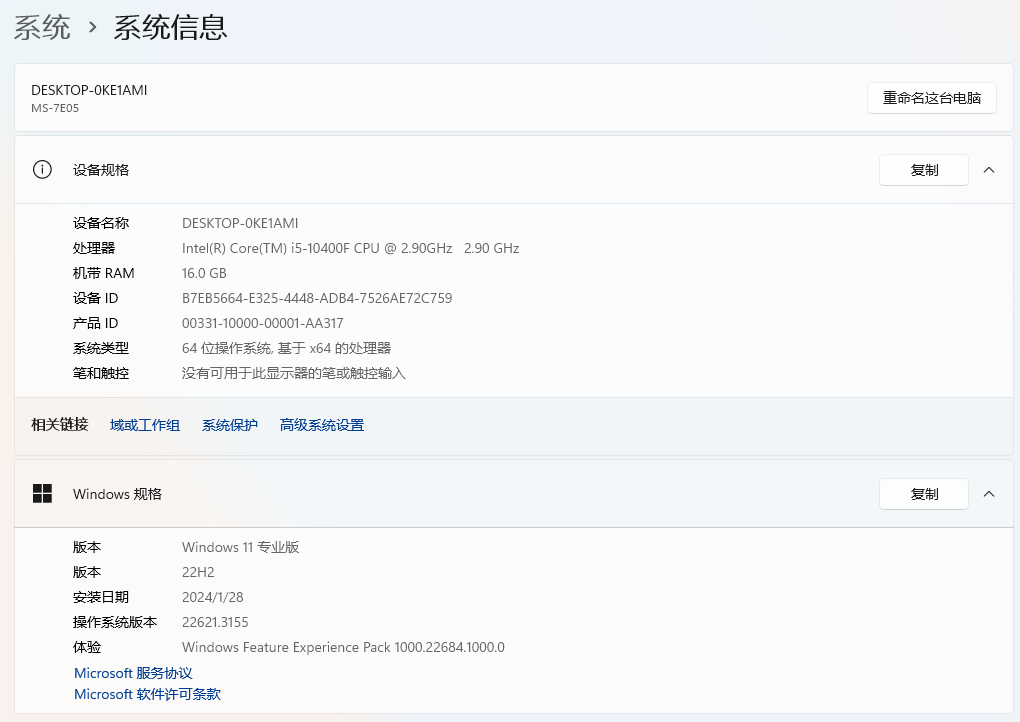Click the 设备名称 label

[x=101, y=223]
